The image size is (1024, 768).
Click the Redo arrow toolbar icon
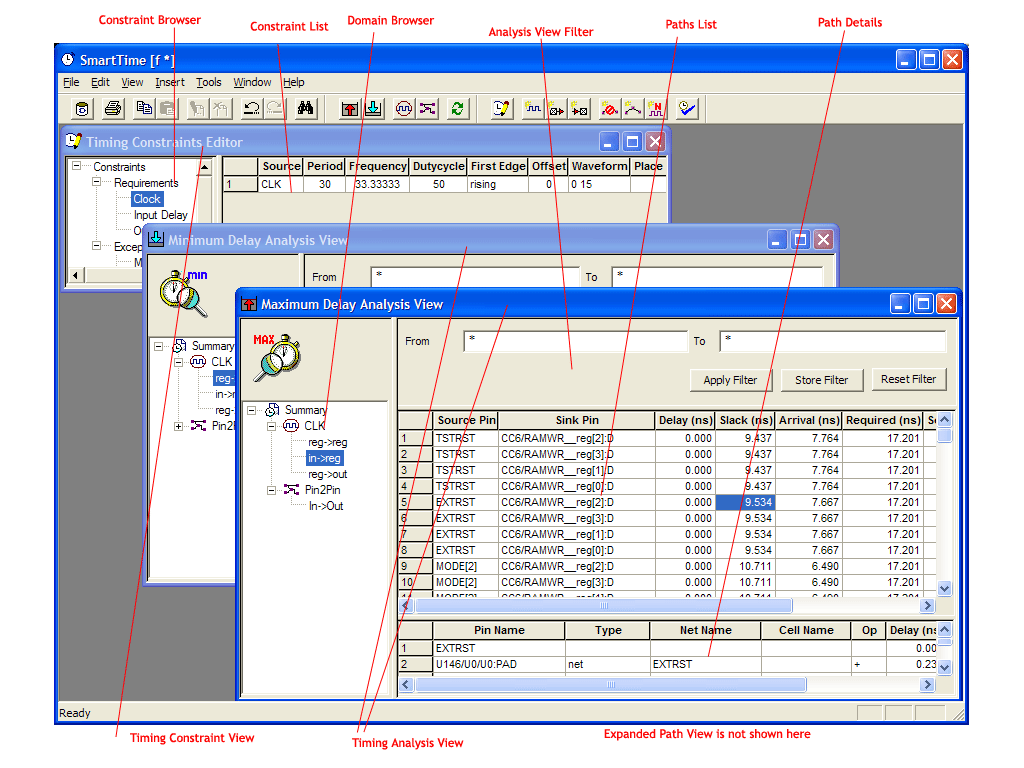coord(275,108)
